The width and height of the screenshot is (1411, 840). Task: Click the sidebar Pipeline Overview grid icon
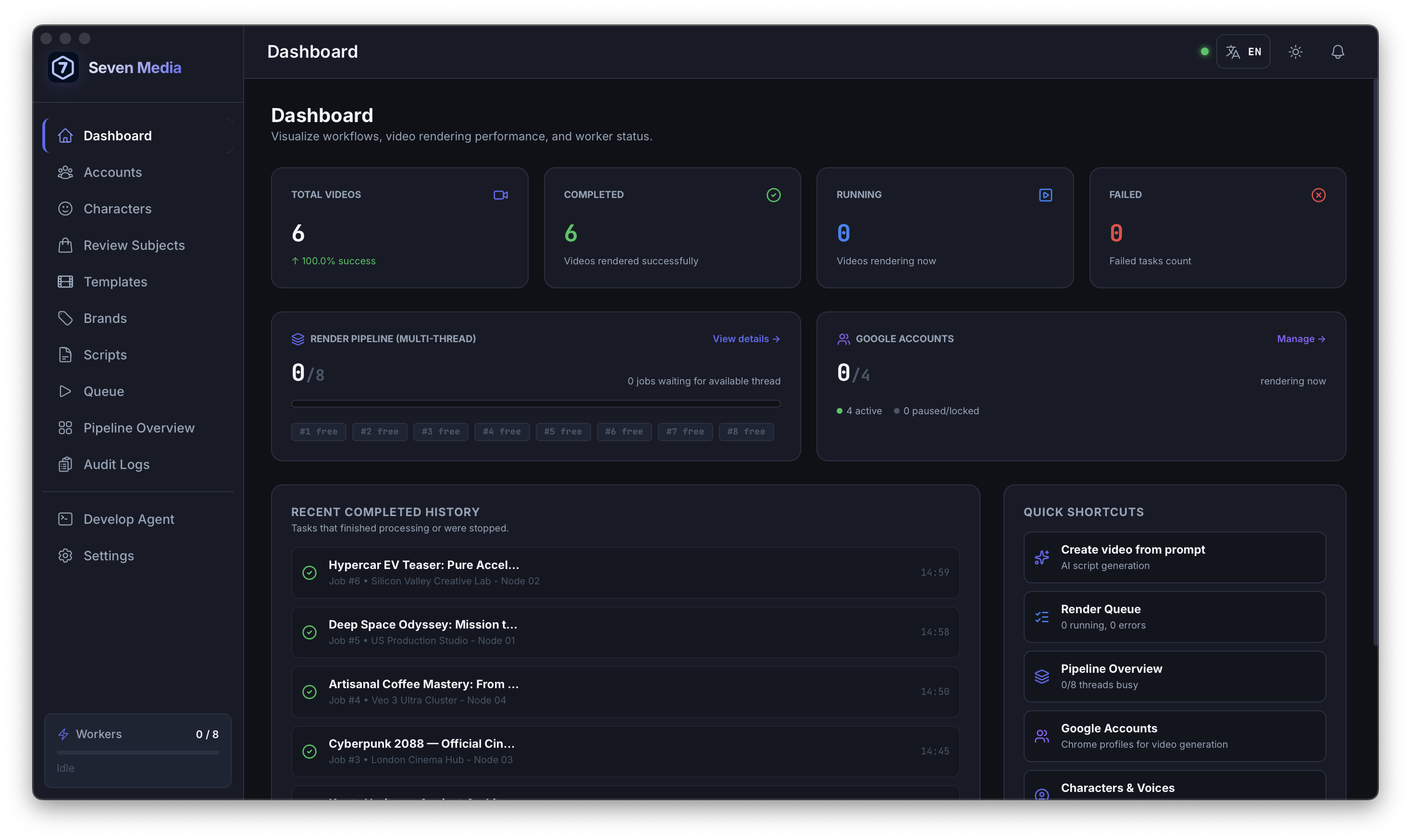click(x=65, y=428)
